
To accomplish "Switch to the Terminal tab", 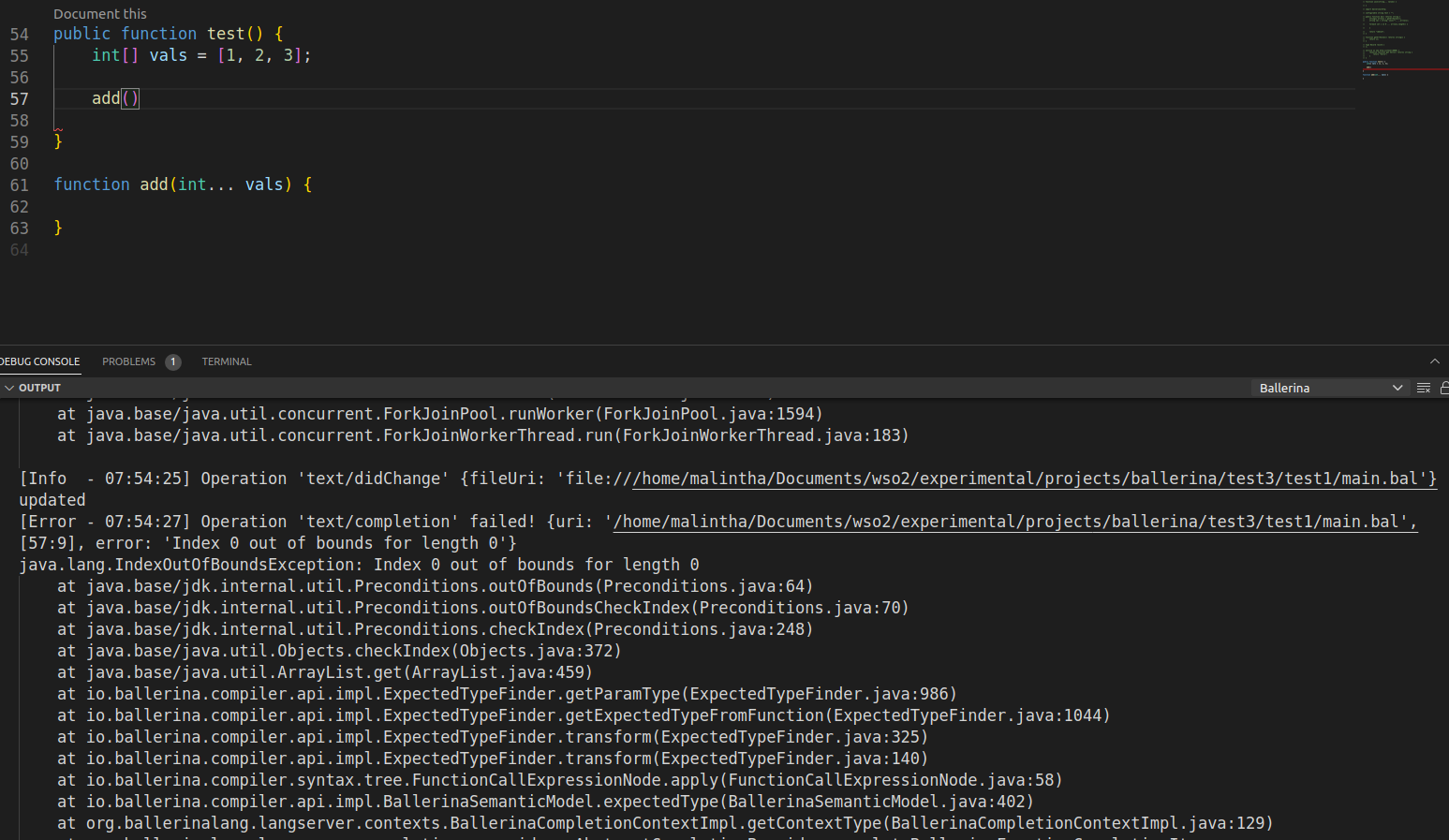I will click(x=227, y=361).
